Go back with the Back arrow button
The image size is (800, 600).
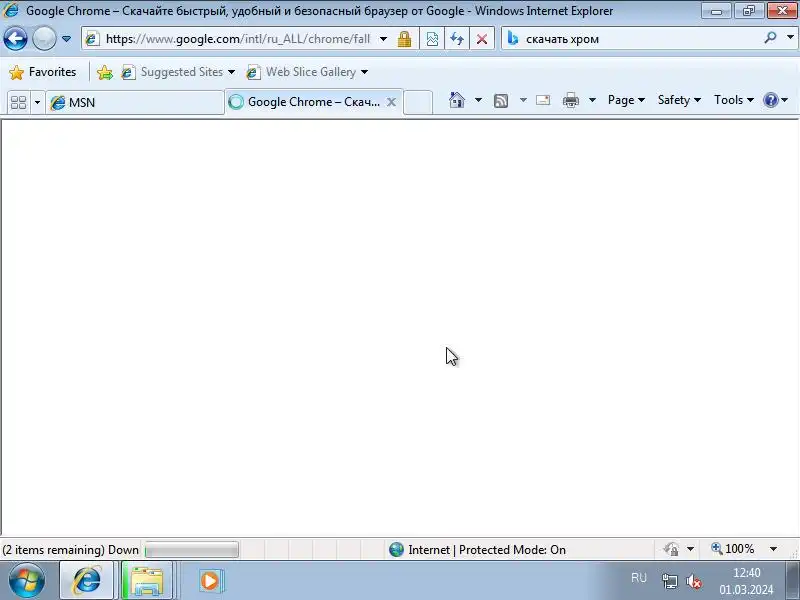(x=15, y=39)
